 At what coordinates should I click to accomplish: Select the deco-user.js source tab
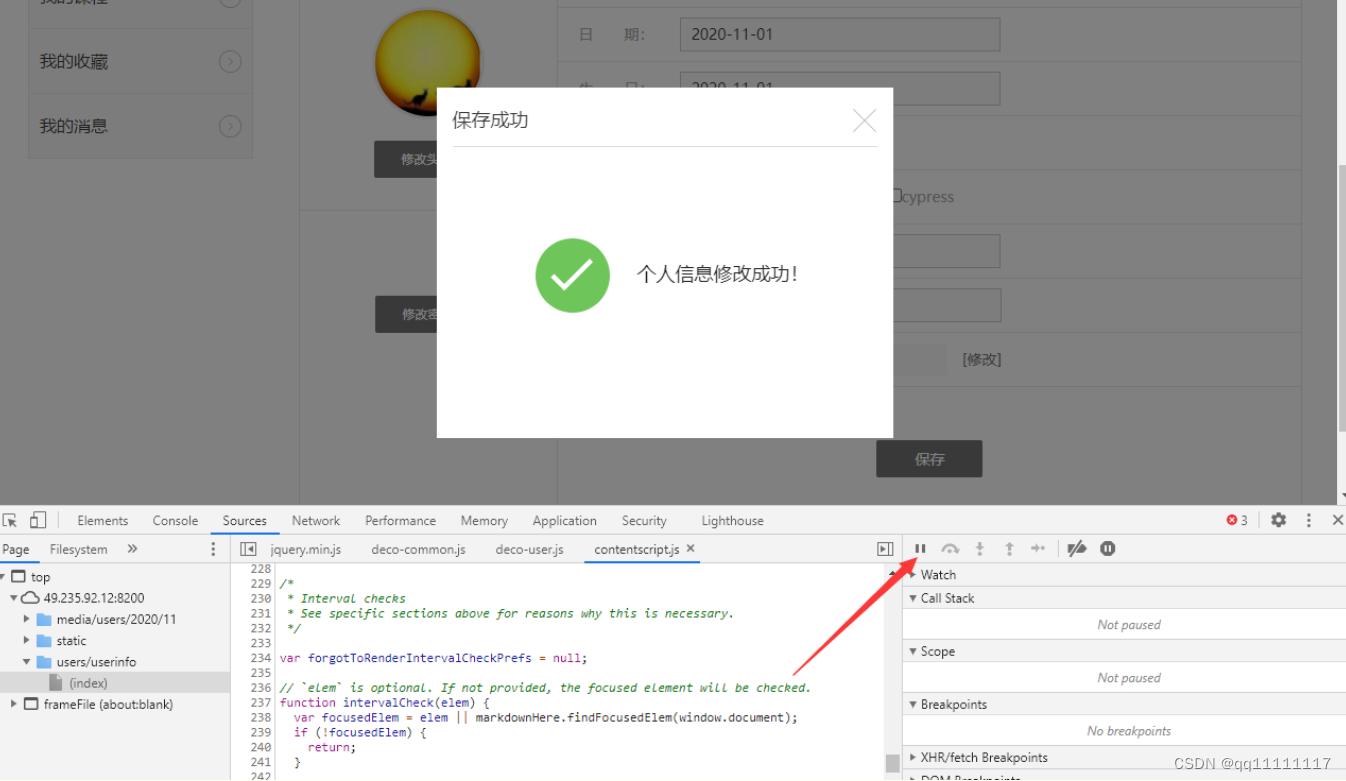click(x=529, y=549)
